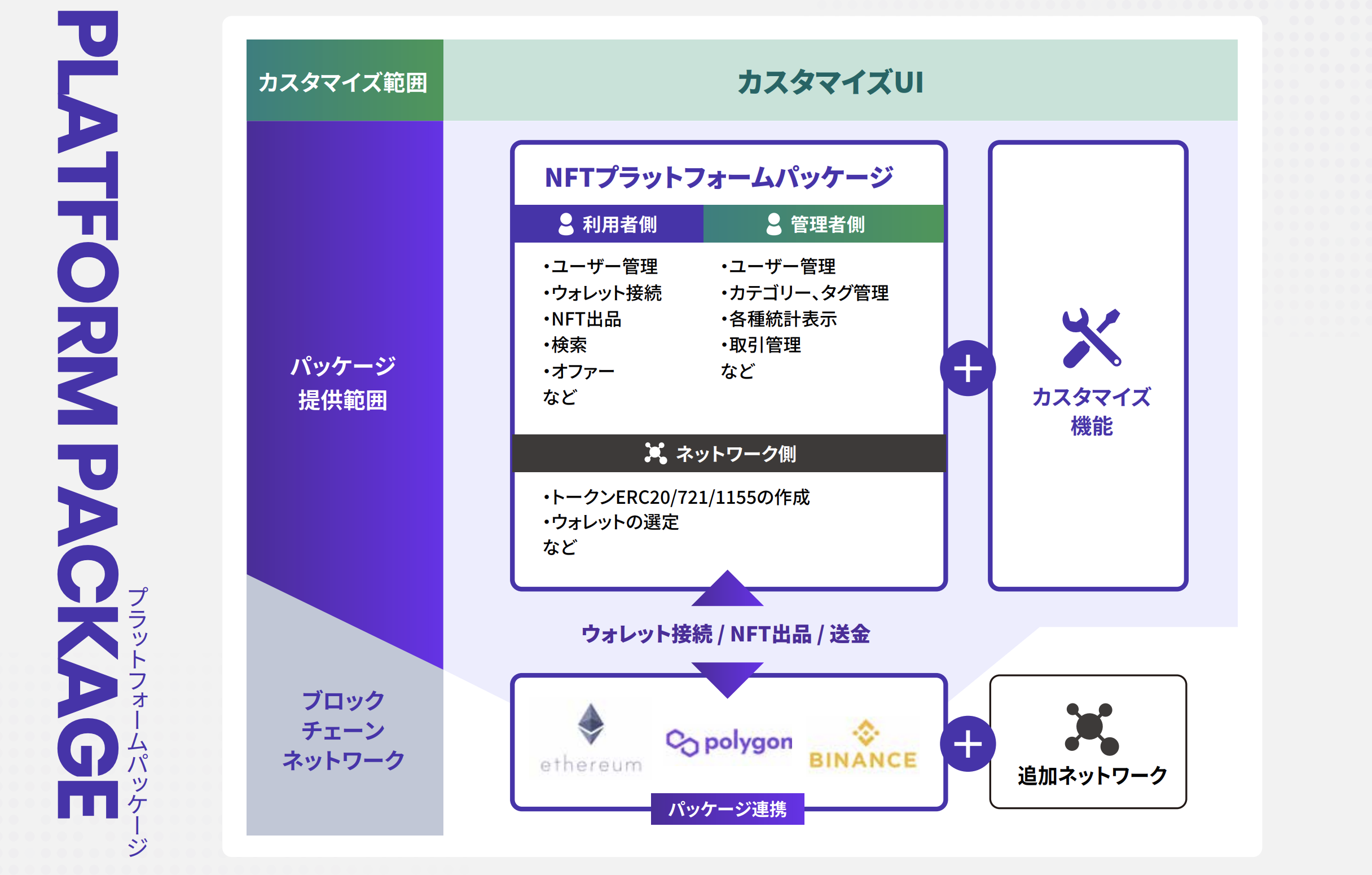
Task: Click the ブロックチェーンネットワーク label
Action: (344, 731)
